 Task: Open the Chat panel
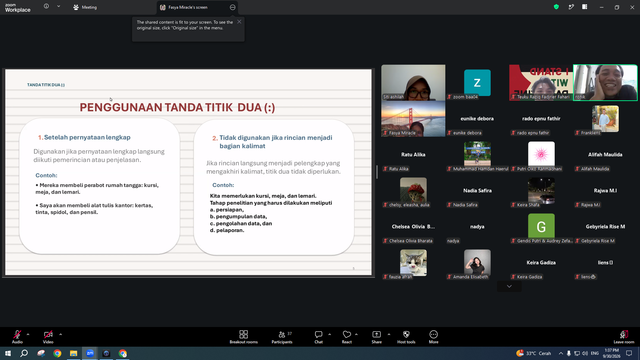click(x=318, y=337)
